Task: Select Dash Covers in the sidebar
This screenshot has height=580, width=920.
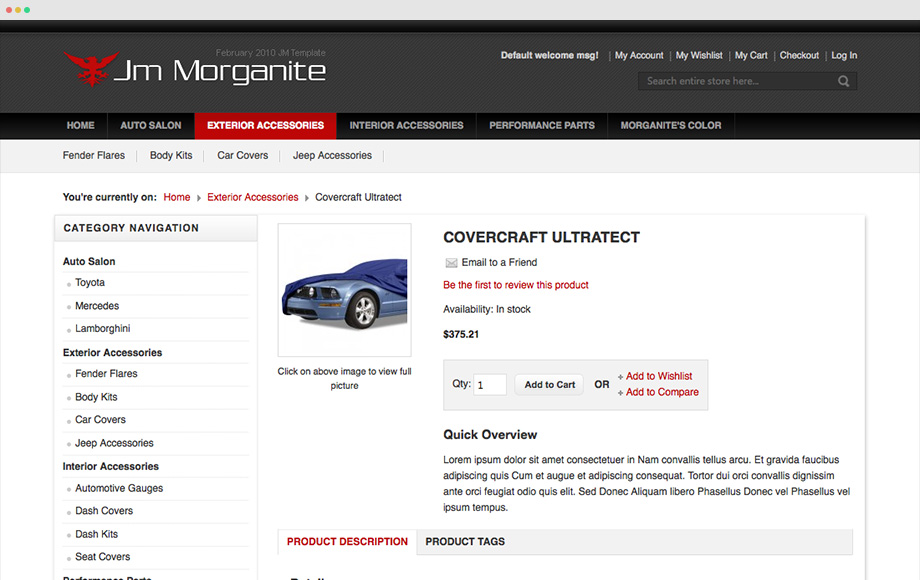Action: click(x=104, y=511)
